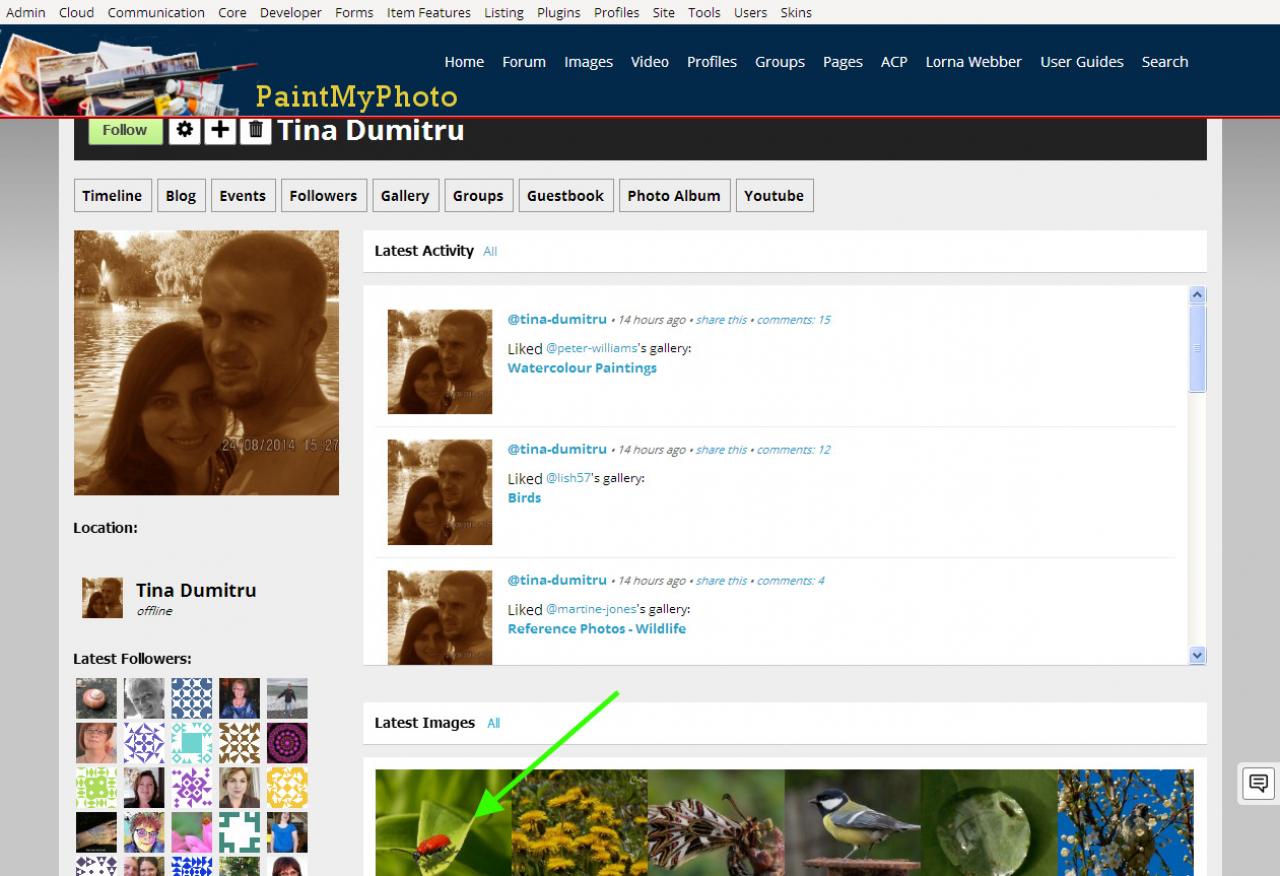The height and width of the screenshot is (876, 1280).
Task: Click the PaintMyPhoto site logo
Action: click(x=356, y=97)
